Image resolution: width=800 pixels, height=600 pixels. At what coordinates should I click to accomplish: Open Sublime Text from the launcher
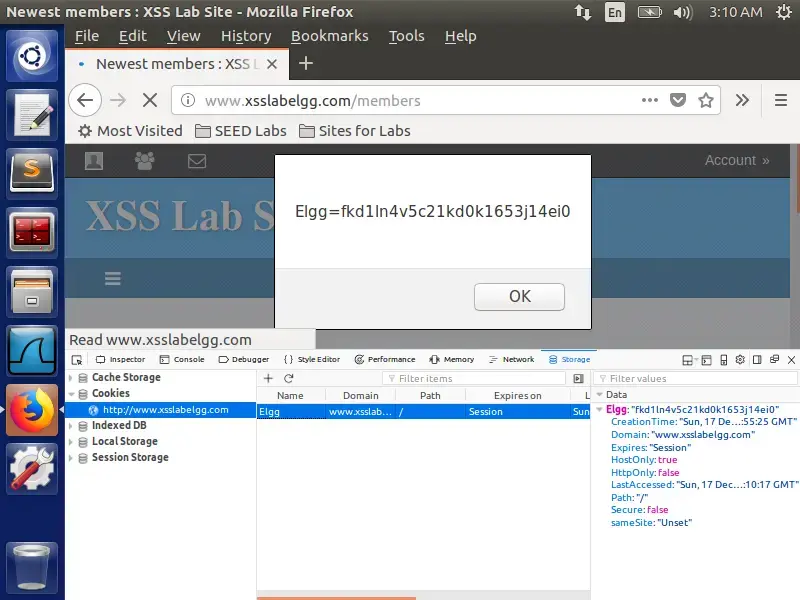point(32,172)
